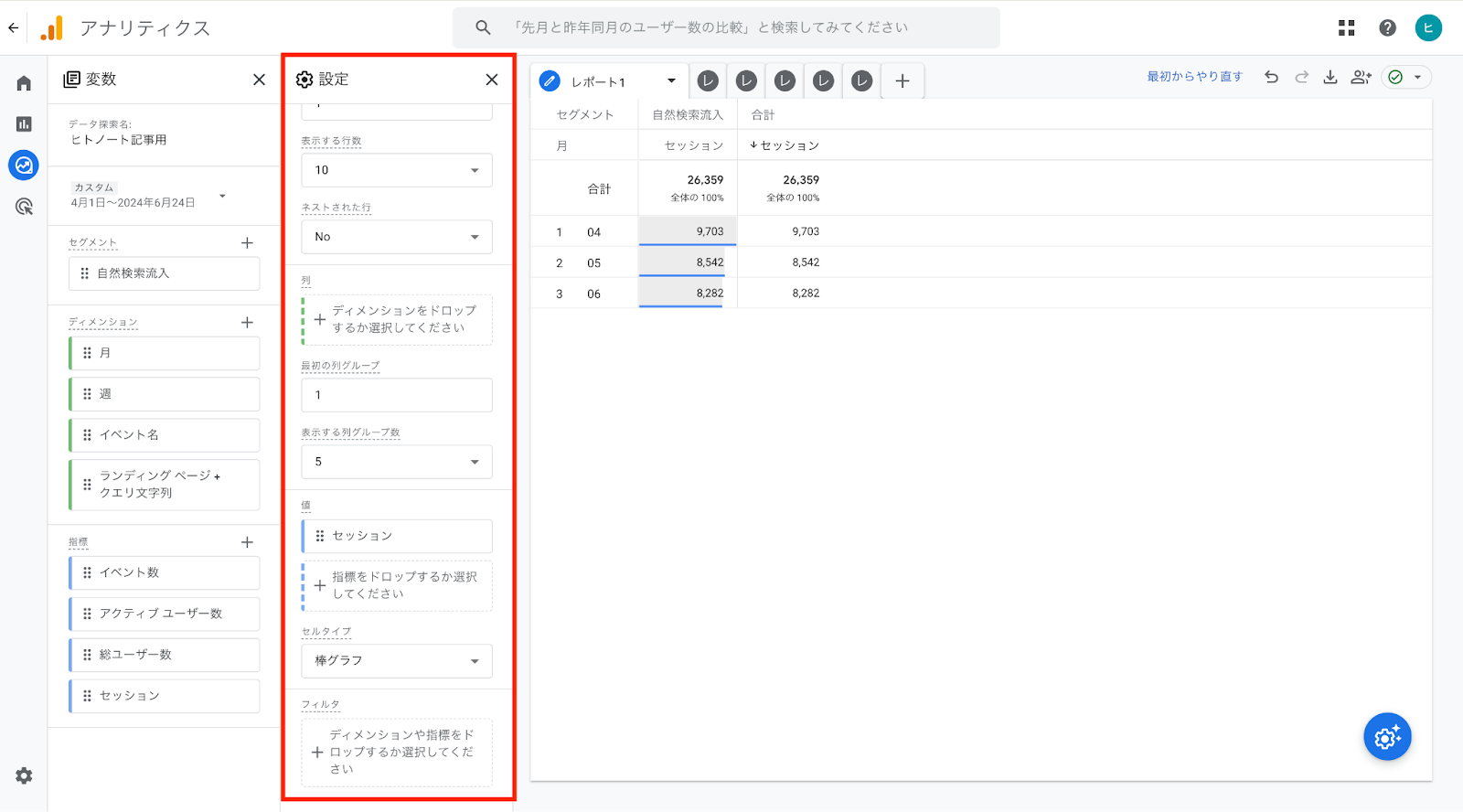The width and height of the screenshot is (1463, 812).
Task: Click the magnifier search icon
Action: pos(483,27)
